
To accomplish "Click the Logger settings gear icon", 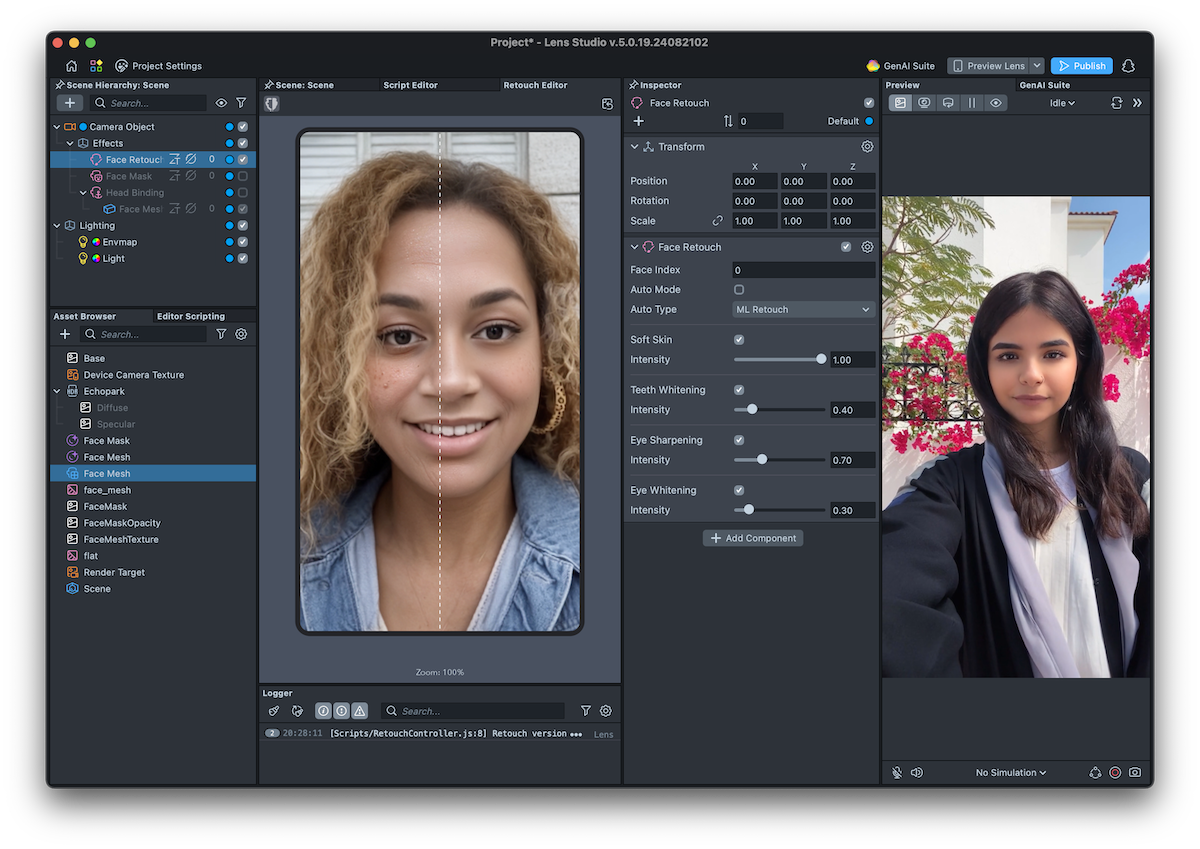I will tap(605, 711).
